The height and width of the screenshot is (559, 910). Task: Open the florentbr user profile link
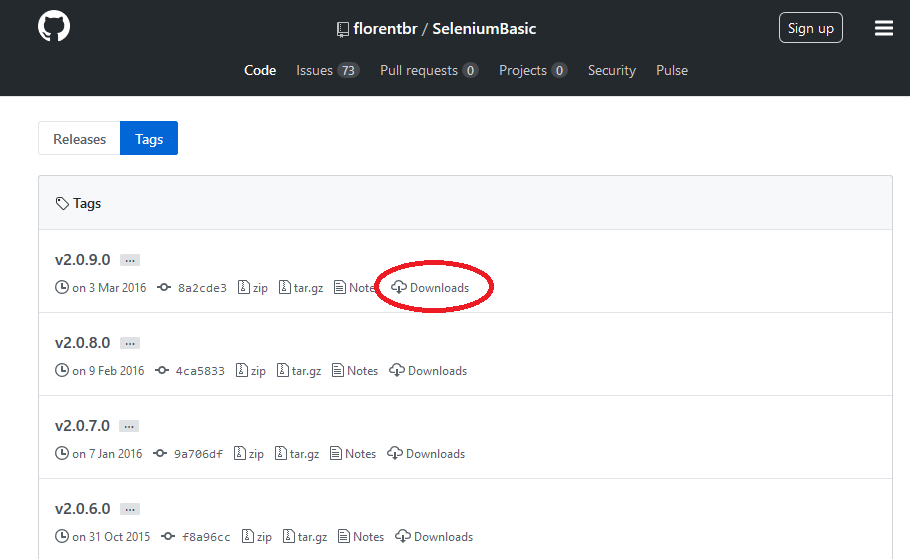(385, 28)
